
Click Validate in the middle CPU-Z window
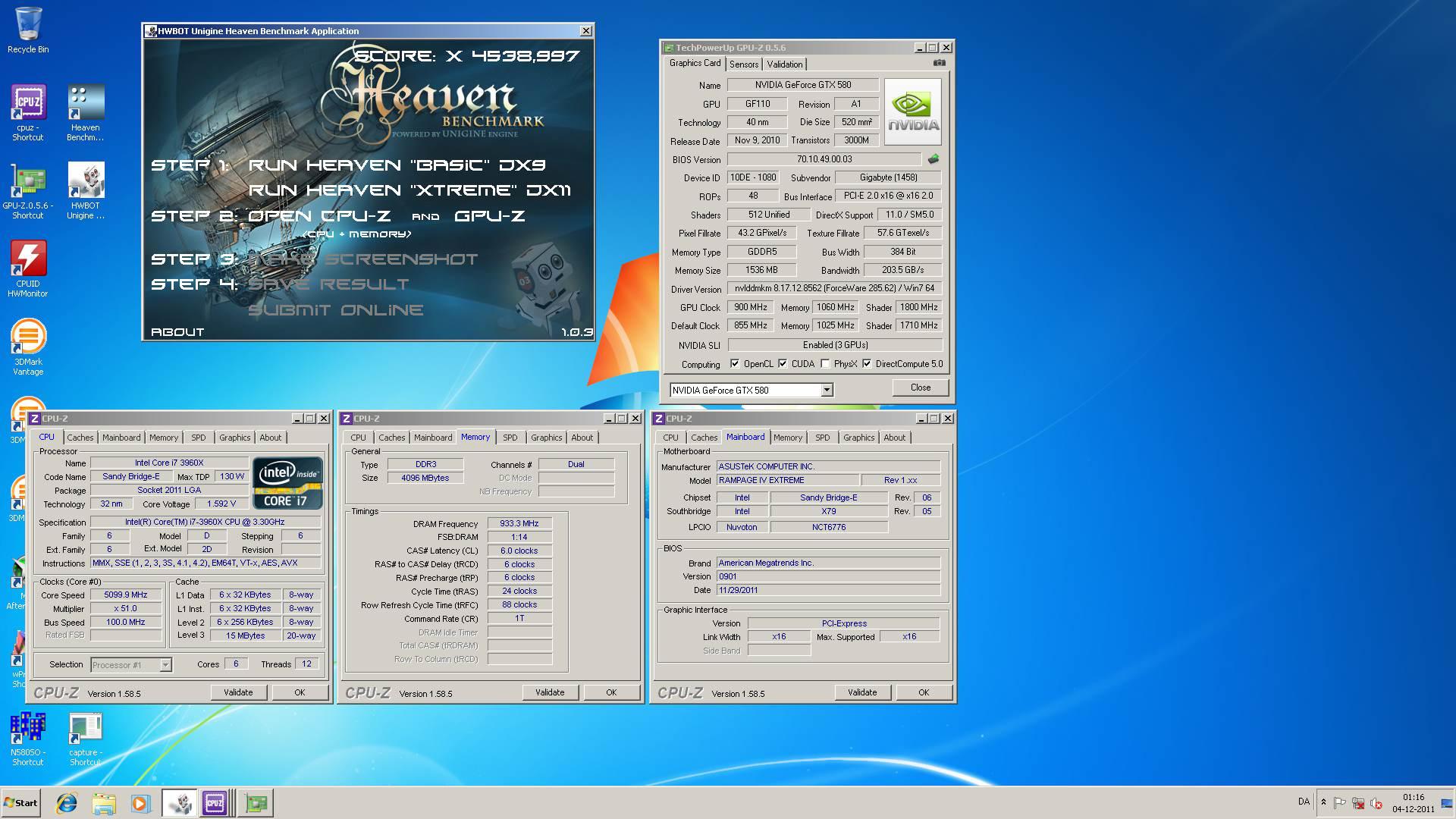tap(550, 692)
